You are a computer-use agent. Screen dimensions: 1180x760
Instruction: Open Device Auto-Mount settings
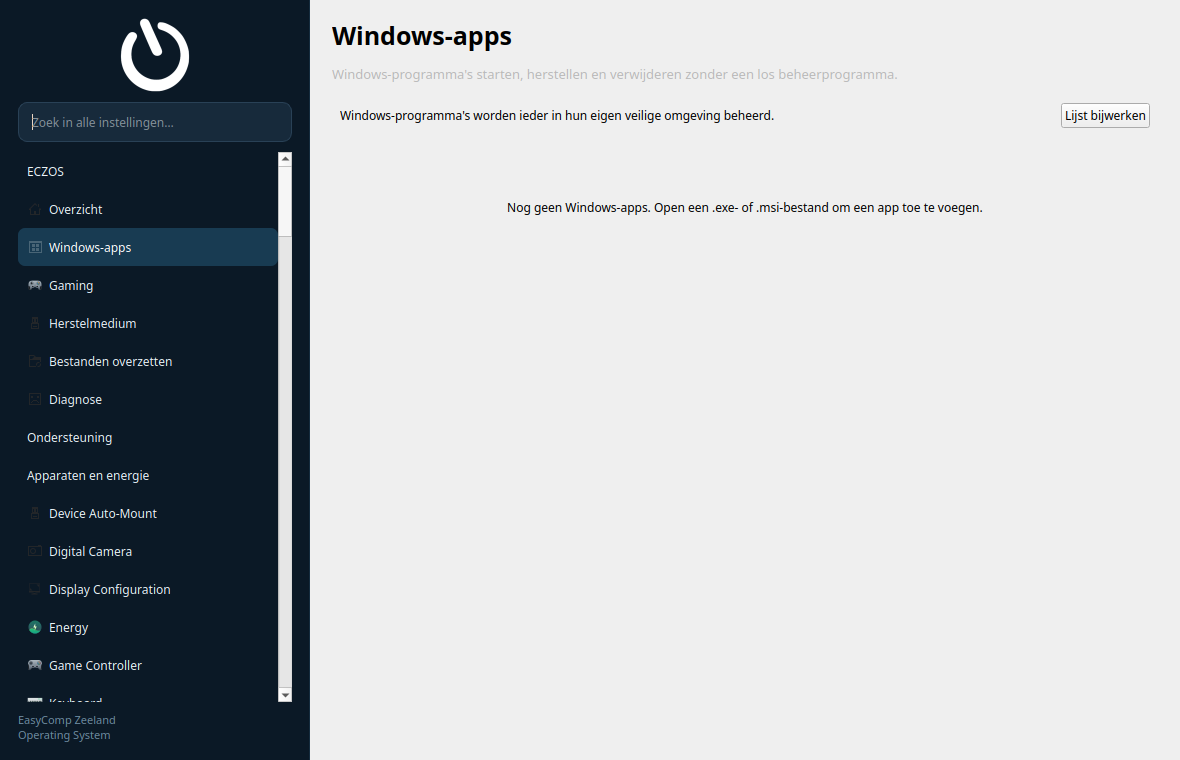(x=148, y=513)
